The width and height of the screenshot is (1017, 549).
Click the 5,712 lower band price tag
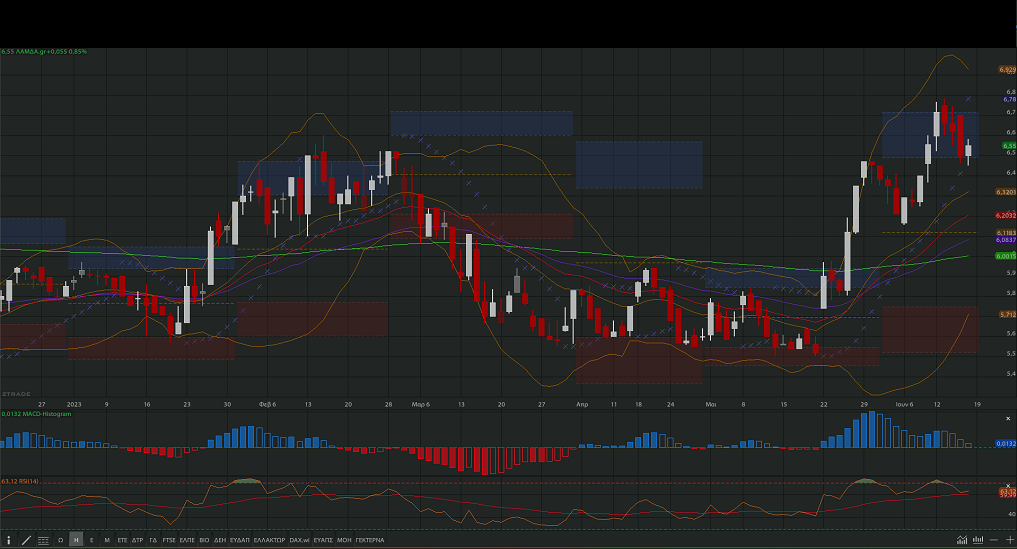[1007, 314]
